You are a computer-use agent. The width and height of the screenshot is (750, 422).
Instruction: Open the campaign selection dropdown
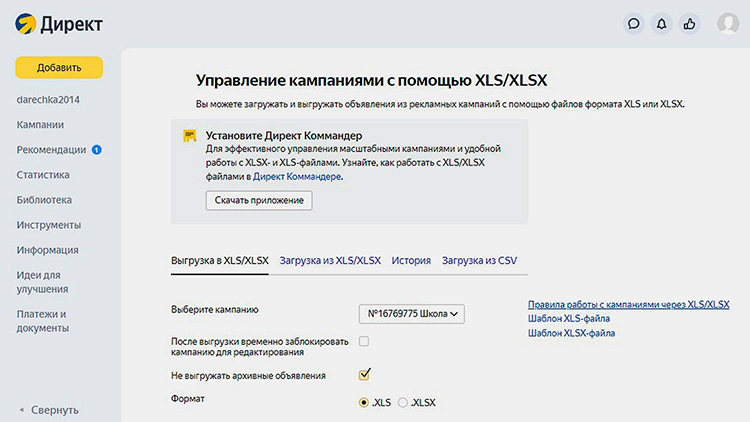click(412, 314)
